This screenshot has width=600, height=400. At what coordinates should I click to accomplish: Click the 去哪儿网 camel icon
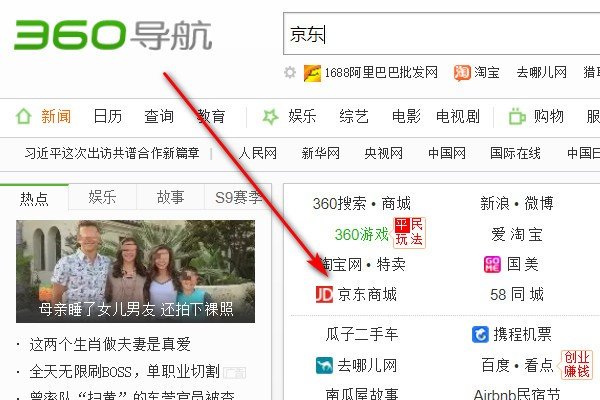324,365
